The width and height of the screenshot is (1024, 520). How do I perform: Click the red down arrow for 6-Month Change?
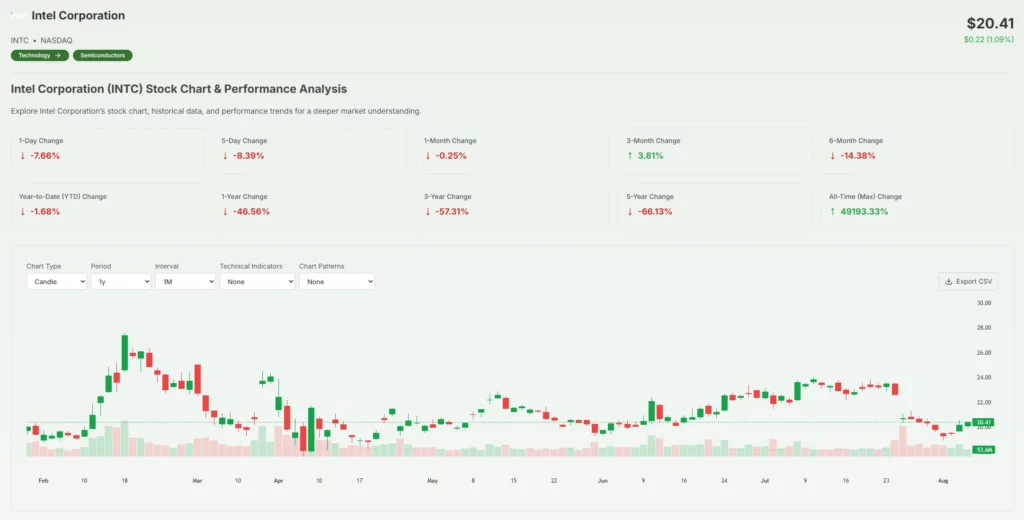click(832, 156)
